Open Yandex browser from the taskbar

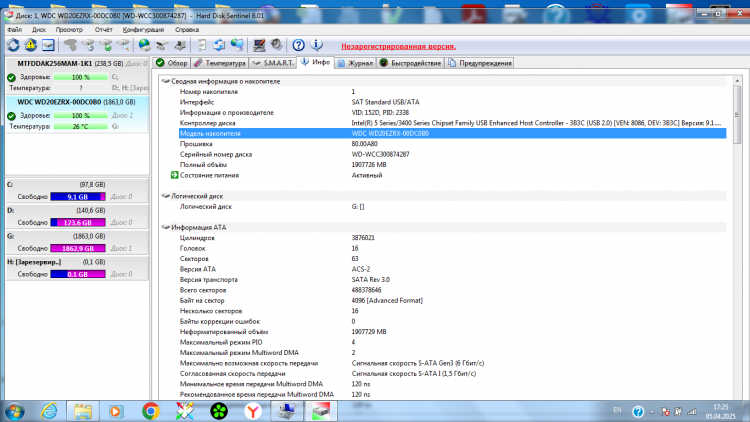(x=253, y=411)
